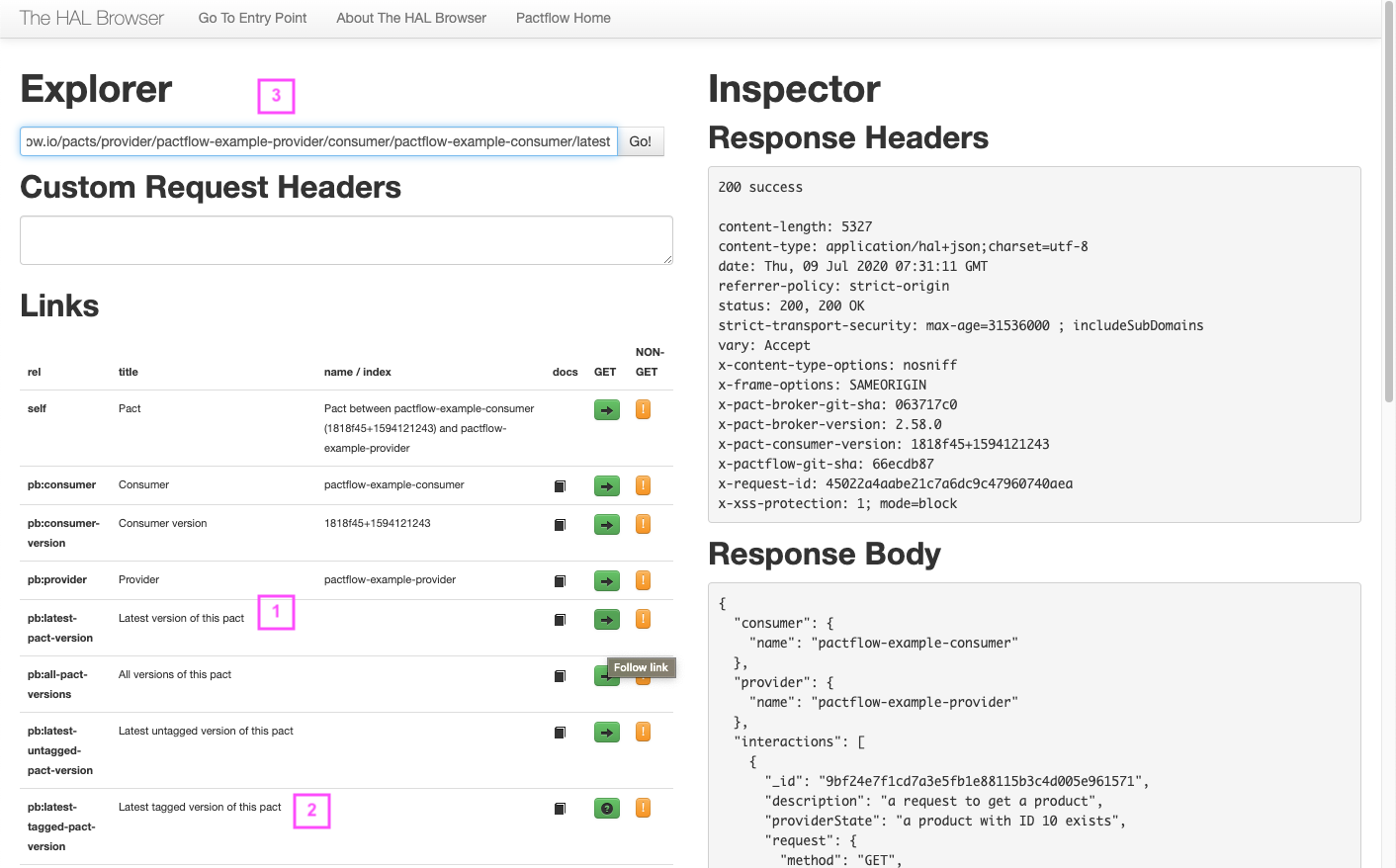The image size is (1396, 868).
Task: View docs for pb:consumer-version
Action: click(561, 524)
